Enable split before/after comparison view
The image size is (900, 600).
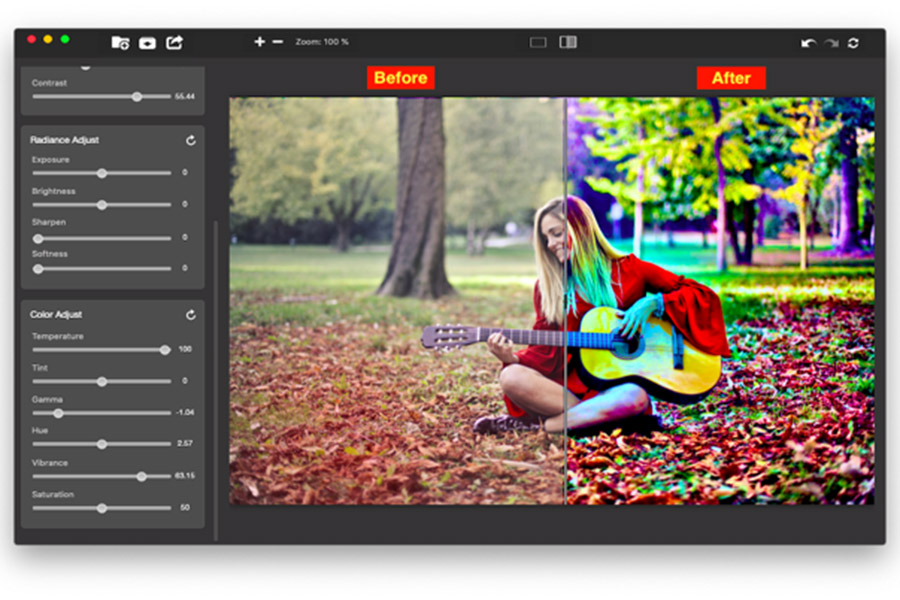pyautogui.click(x=569, y=42)
